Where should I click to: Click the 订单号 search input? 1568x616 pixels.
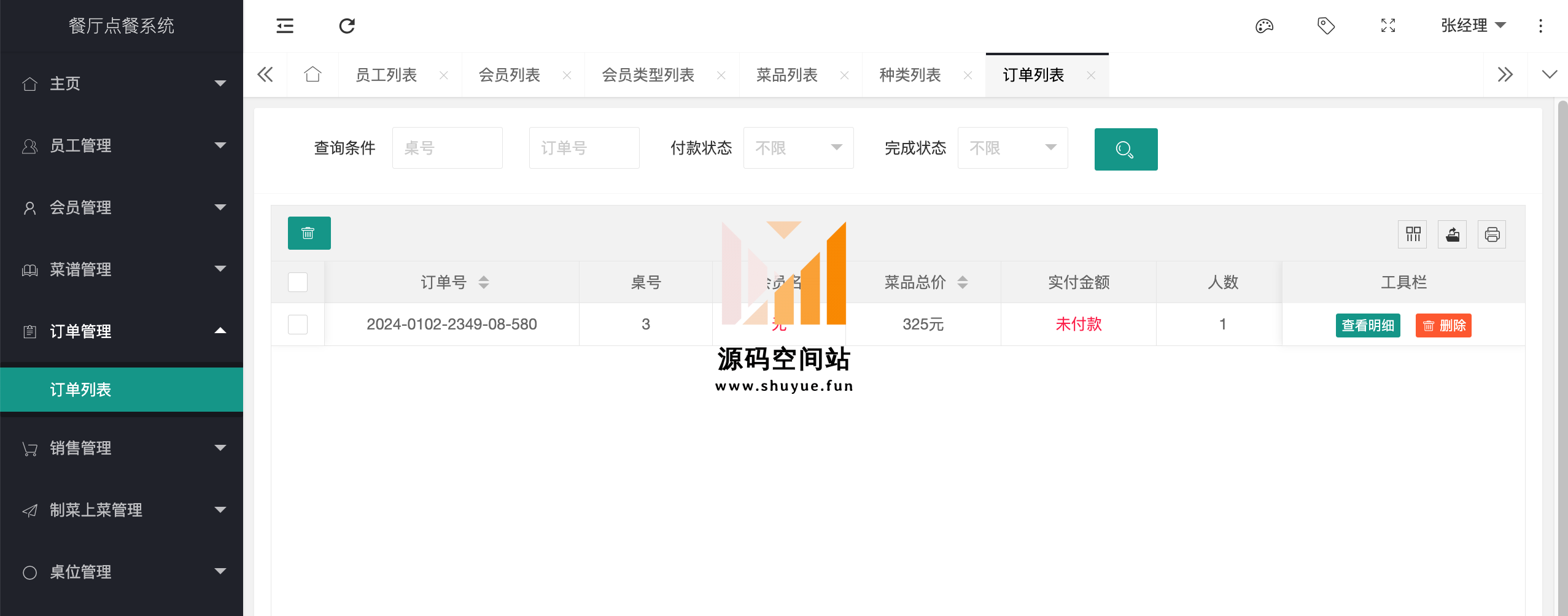[584, 148]
